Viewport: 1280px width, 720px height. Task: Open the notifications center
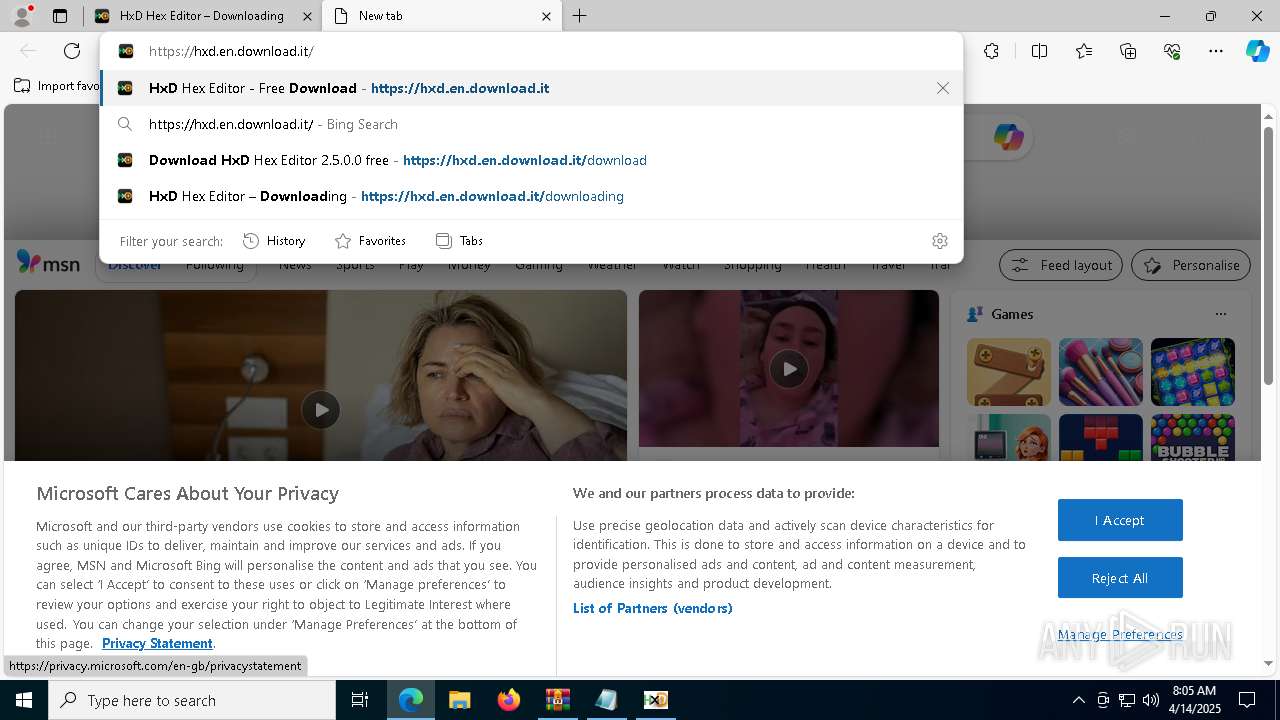(x=1247, y=700)
